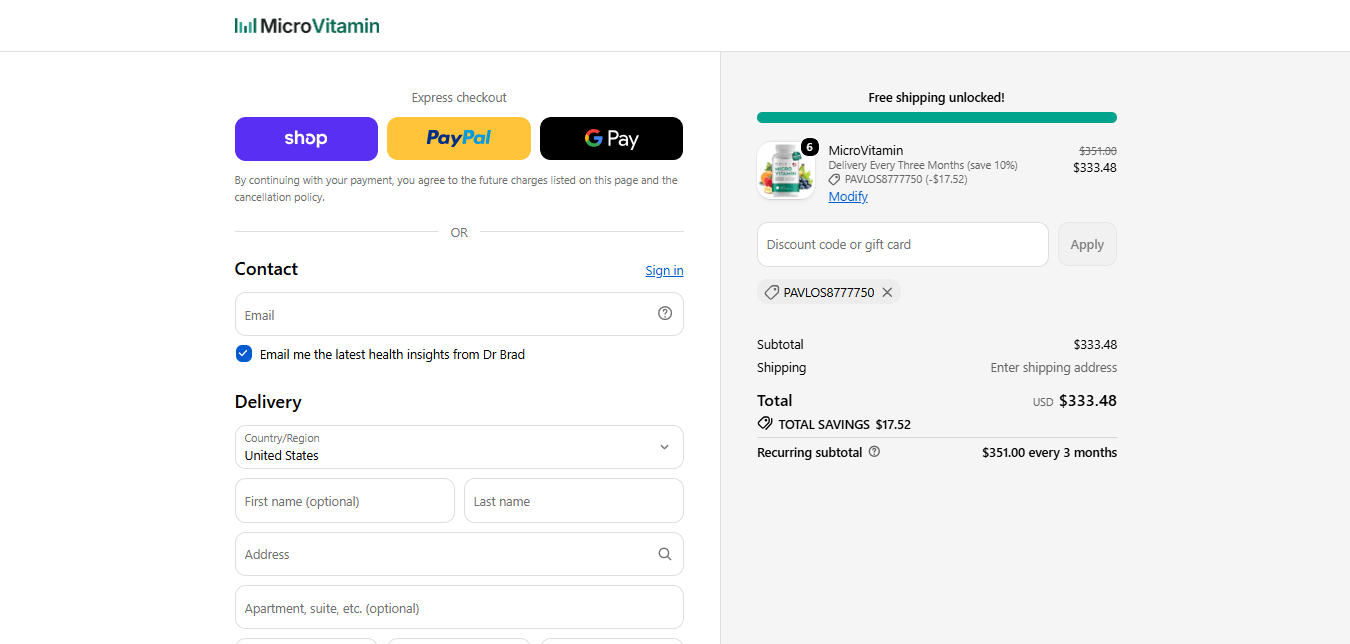Viewport: 1350px width, 644px height.
Task: Click the Last name field
Action: click(574, 501)
